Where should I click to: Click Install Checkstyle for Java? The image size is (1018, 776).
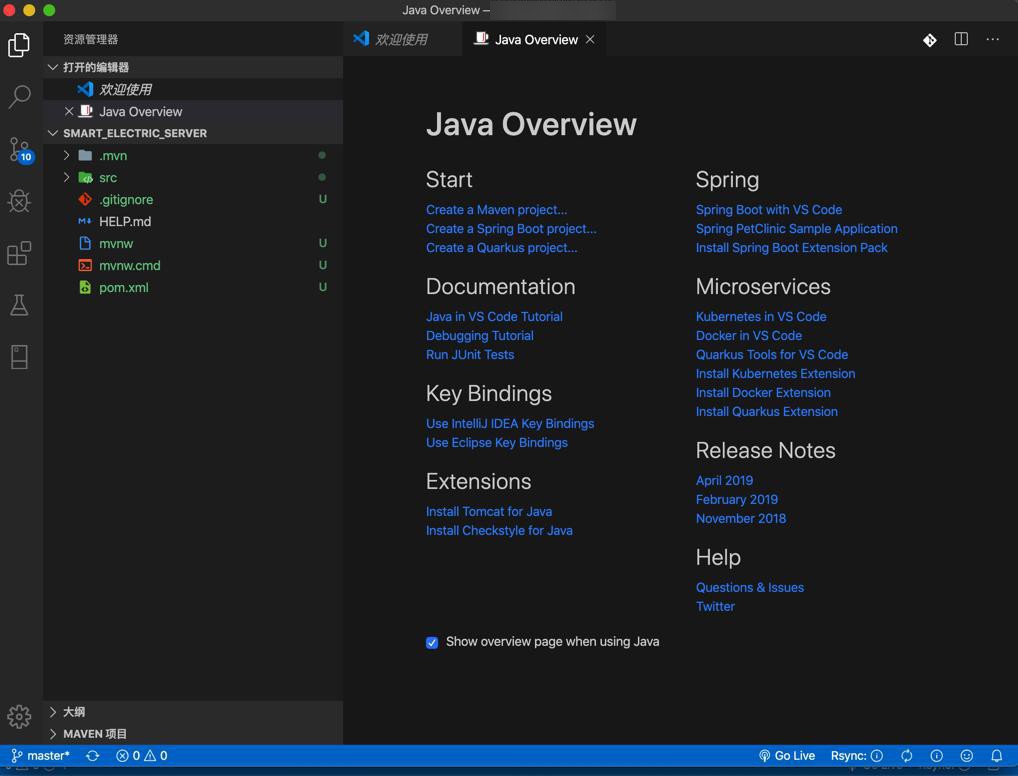(x=499, y=531)
